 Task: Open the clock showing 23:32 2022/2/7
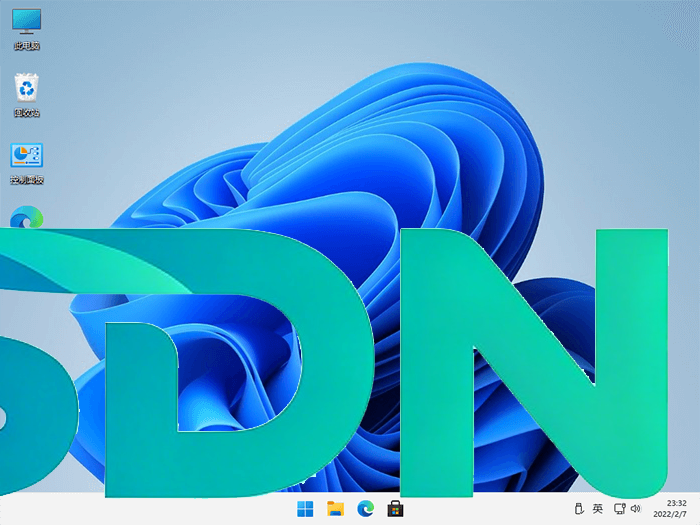(x=670, y=508)
